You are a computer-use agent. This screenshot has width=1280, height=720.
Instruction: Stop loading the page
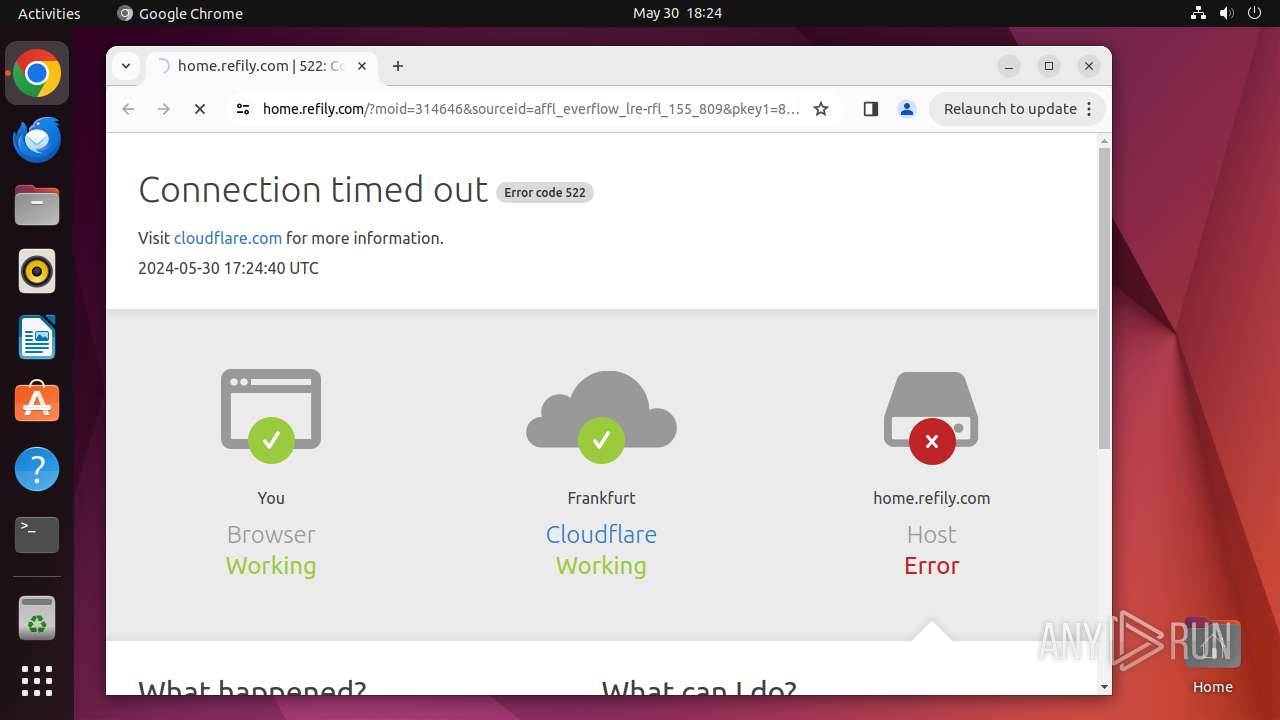[x=200, y=109]
